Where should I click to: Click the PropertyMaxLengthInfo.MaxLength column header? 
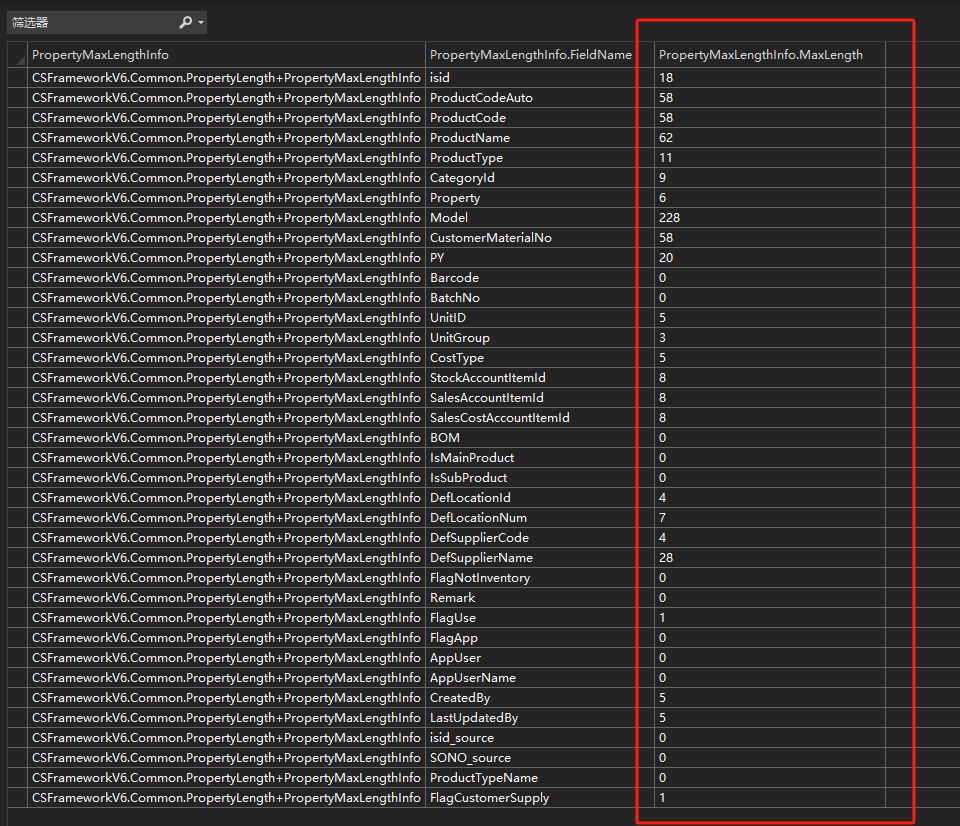coord(760,55)
